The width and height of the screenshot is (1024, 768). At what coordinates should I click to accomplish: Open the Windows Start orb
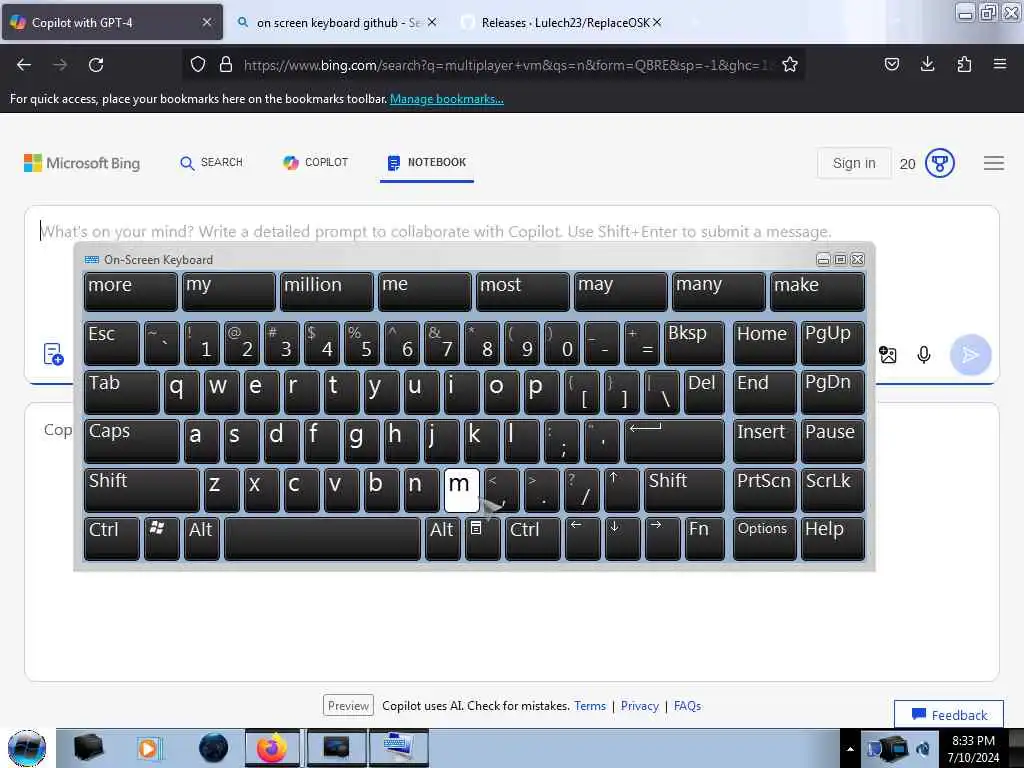[x=27, y=748]
